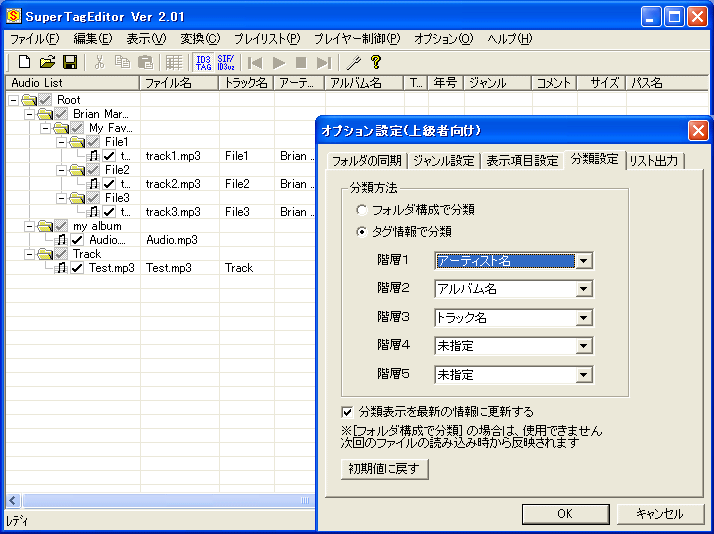714x534 pixels.
Task: Save tags with the floppy disk icon
Action: 70,62
